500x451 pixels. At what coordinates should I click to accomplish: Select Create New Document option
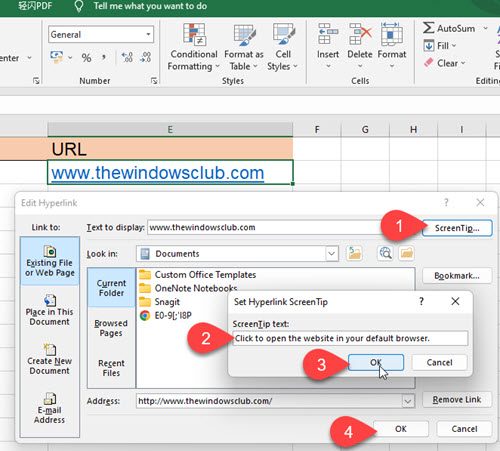coord(50,359)
